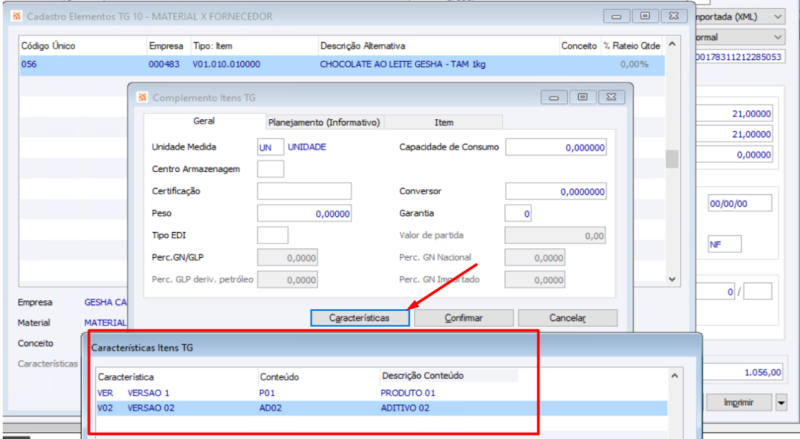This screenshot has width=800, height=439.
Task: Click the V01.010.010000 item type cell
Action: pos(226,64)
